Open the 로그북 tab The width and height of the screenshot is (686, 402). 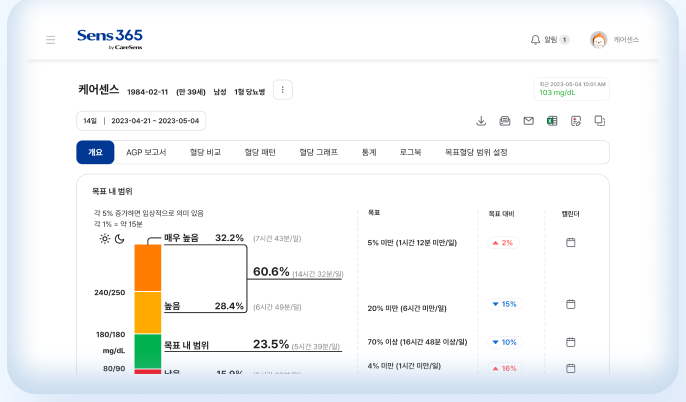[x=410, y=152]
